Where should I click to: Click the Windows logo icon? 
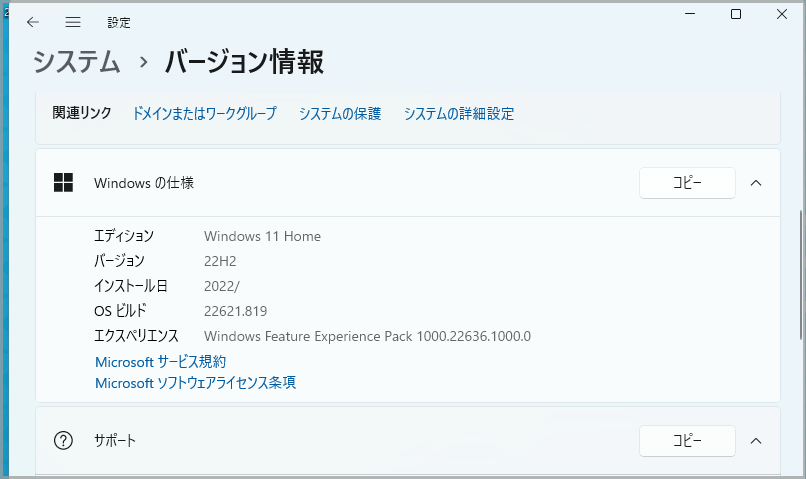[x=64, y=183]
